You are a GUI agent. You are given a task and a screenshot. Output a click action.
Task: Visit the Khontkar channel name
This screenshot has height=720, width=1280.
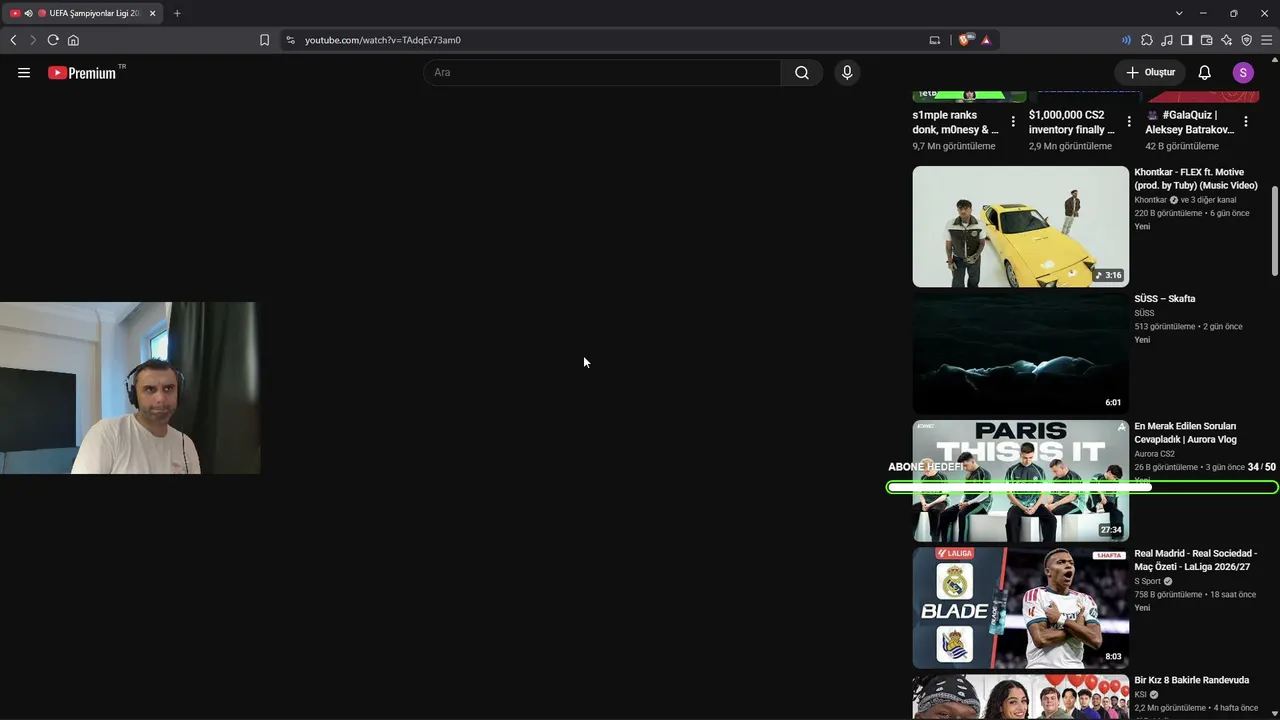click(1150, 200)
